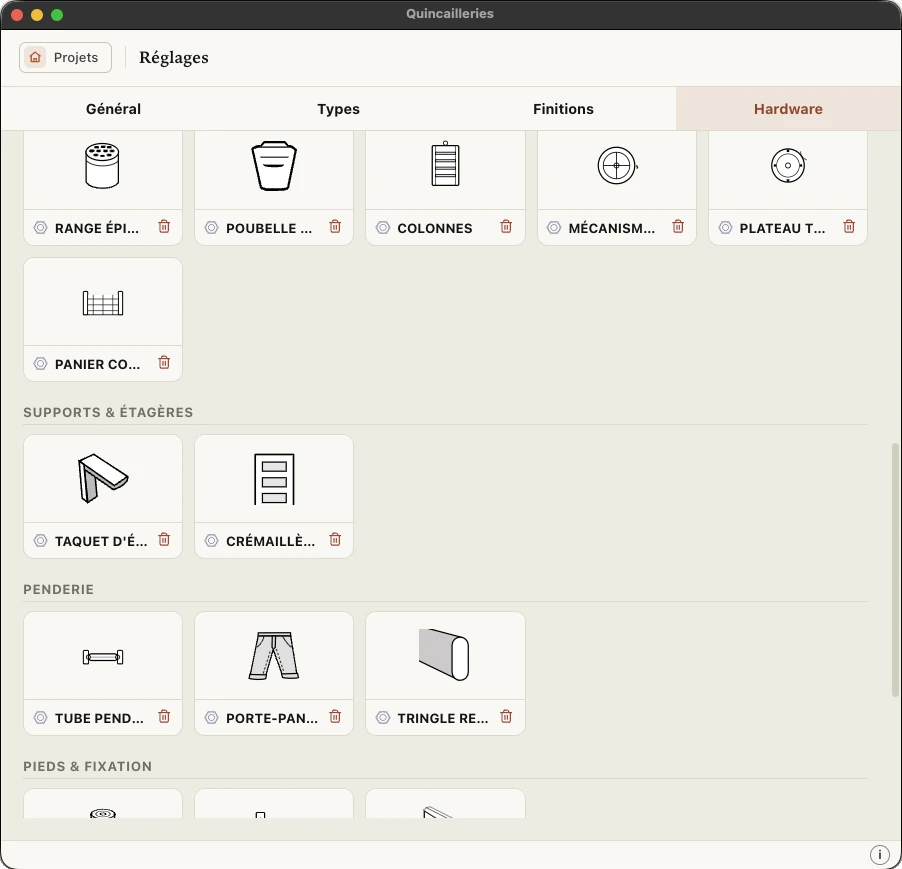Open the Types tab
902x869 pixels.
(338, 109)
